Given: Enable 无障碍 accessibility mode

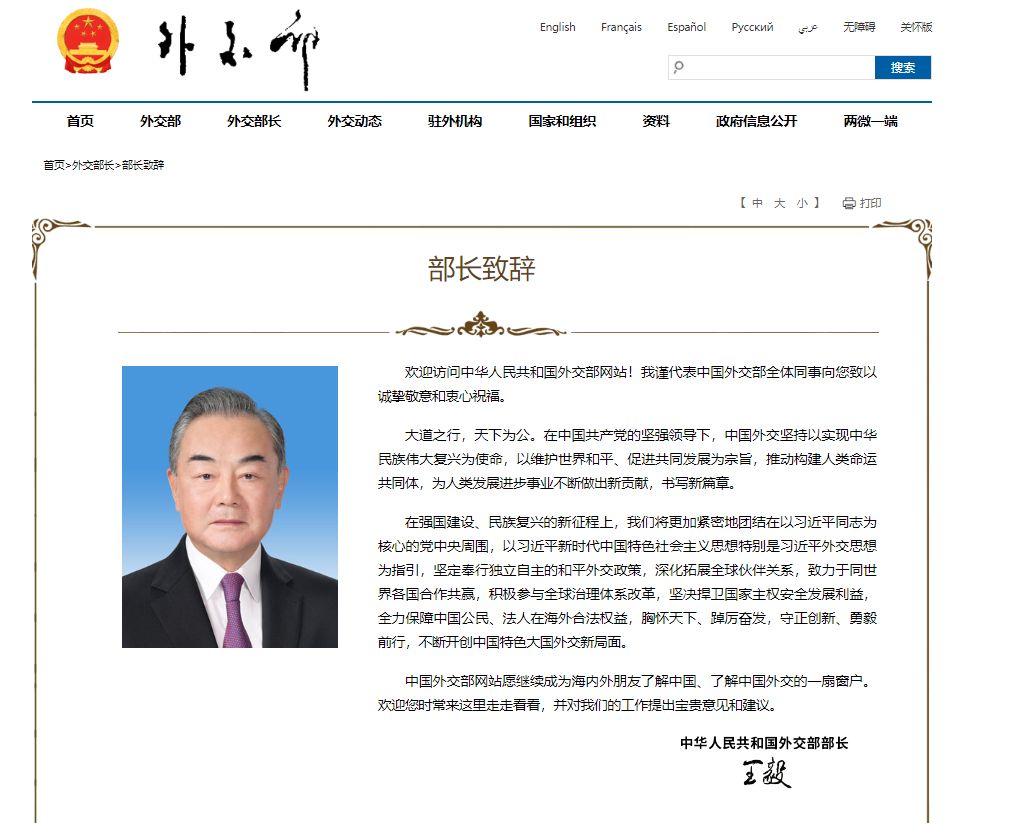Looking at the screenshot, I should [858, 27].
